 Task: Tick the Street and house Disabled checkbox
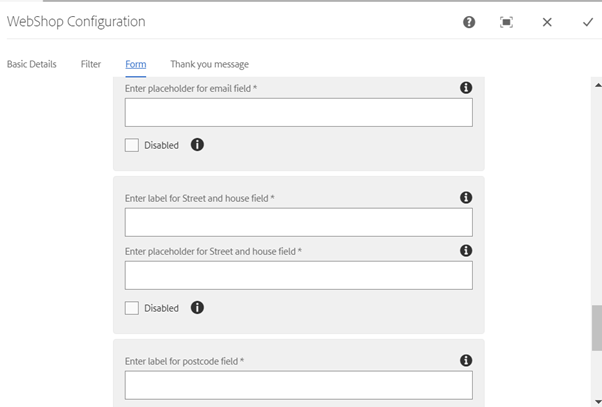(132, 308)
